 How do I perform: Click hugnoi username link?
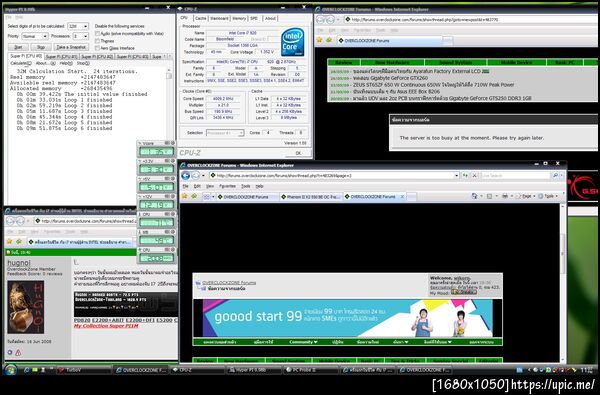[x=19, y=263]
